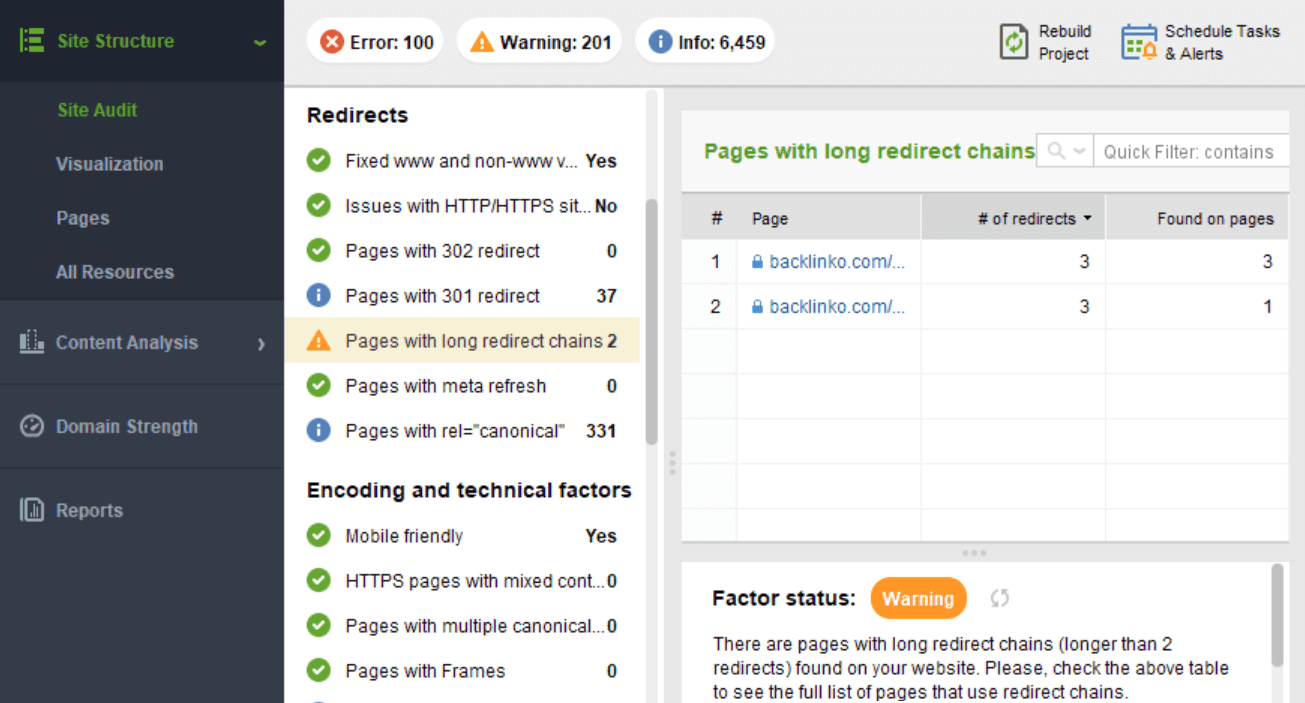Click Found on pages value 1

1267,307
